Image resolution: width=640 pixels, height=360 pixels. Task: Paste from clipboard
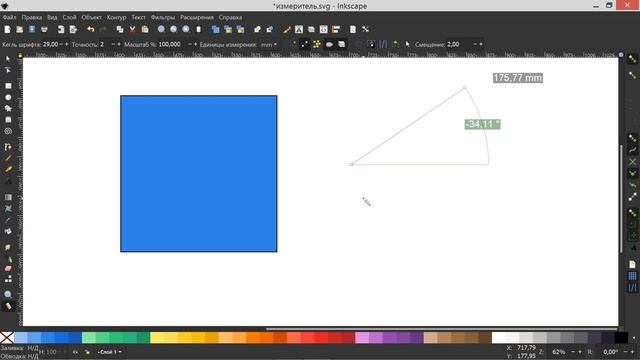tap(144, 29)
